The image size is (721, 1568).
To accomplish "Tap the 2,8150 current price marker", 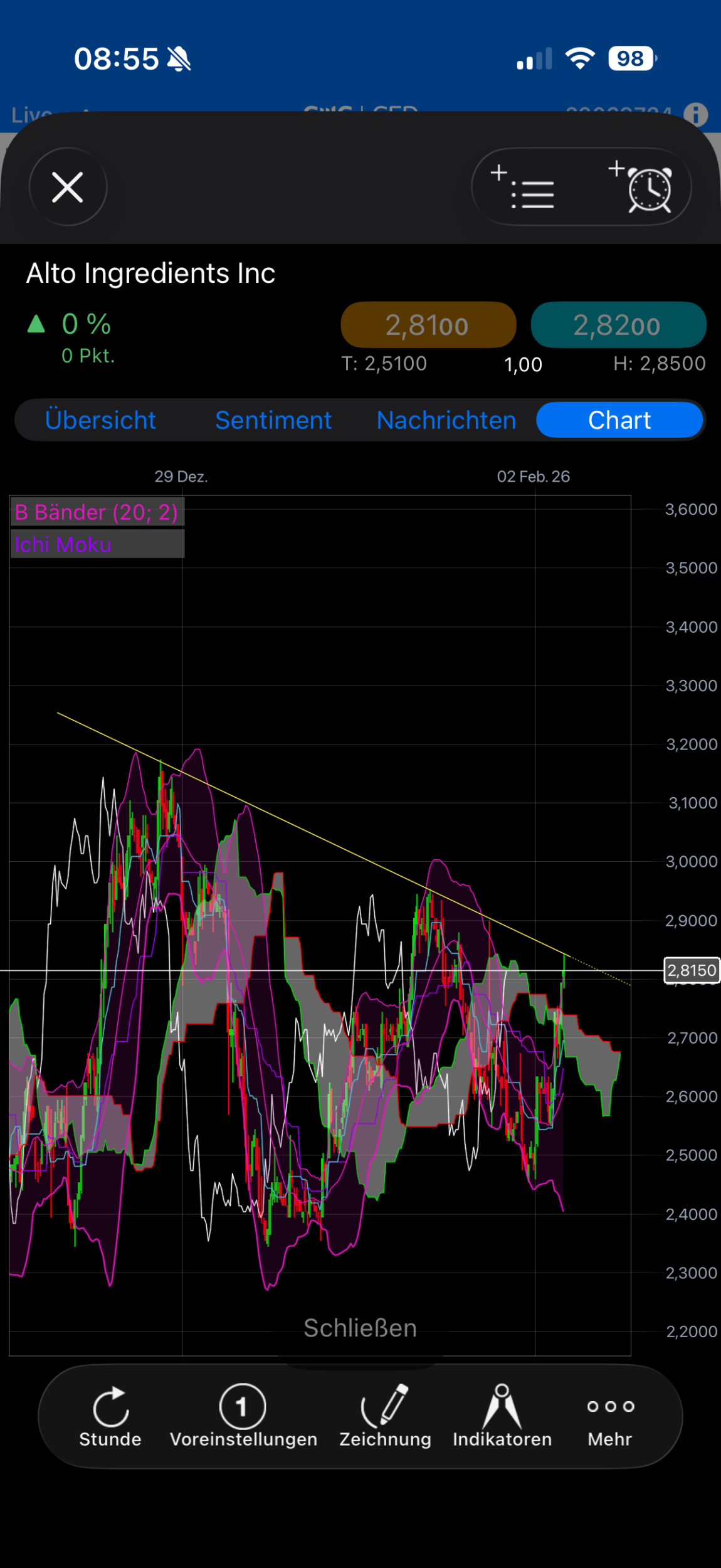I will click(691, 971).
